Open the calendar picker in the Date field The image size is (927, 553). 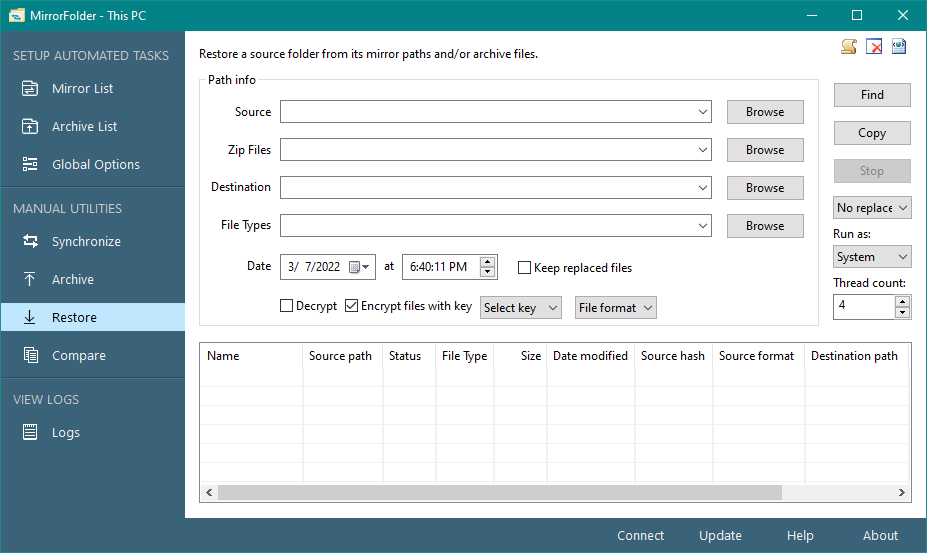359,267
